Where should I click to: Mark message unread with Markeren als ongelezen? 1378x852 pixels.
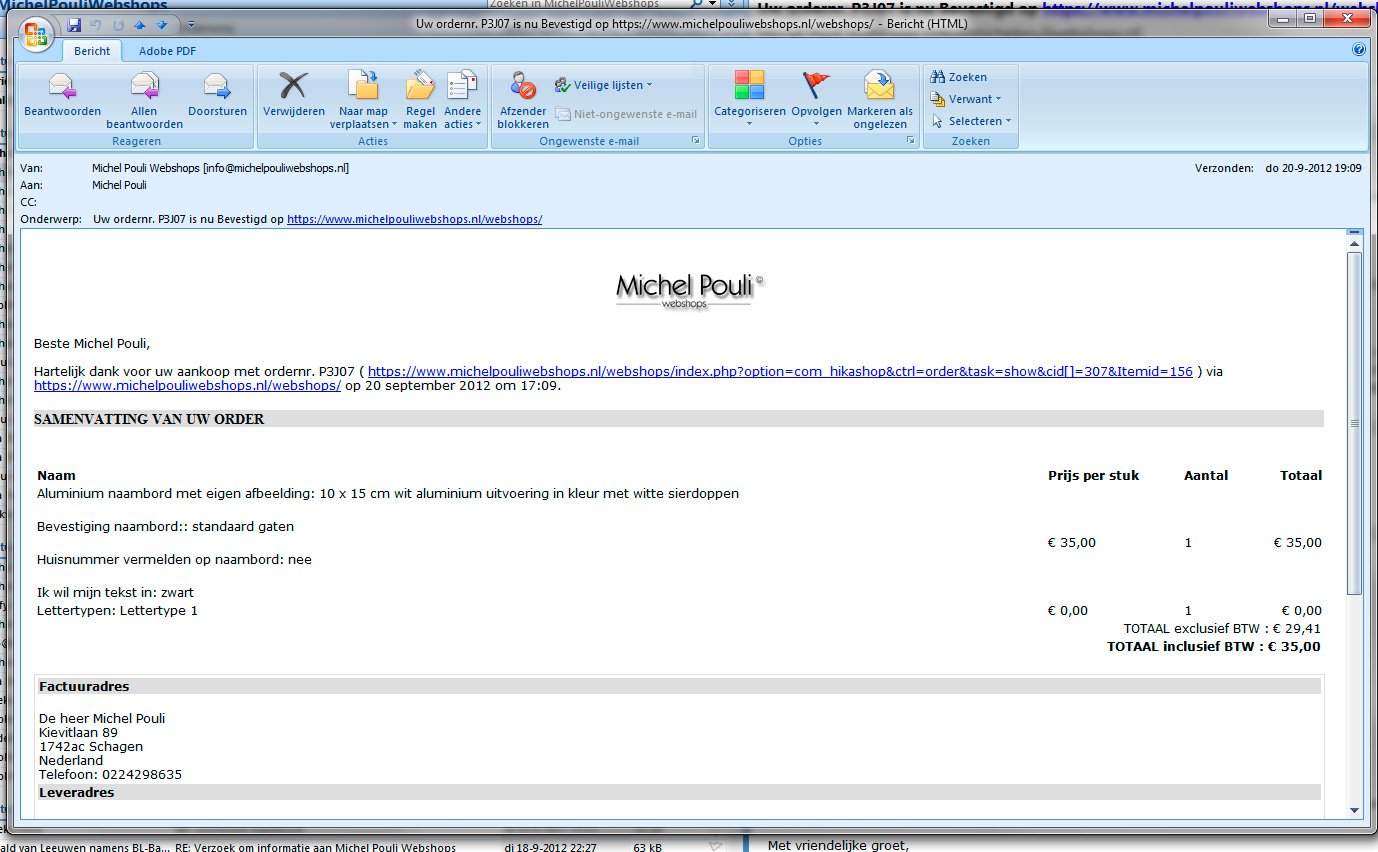pyautogui.click(x=880, y=101)
